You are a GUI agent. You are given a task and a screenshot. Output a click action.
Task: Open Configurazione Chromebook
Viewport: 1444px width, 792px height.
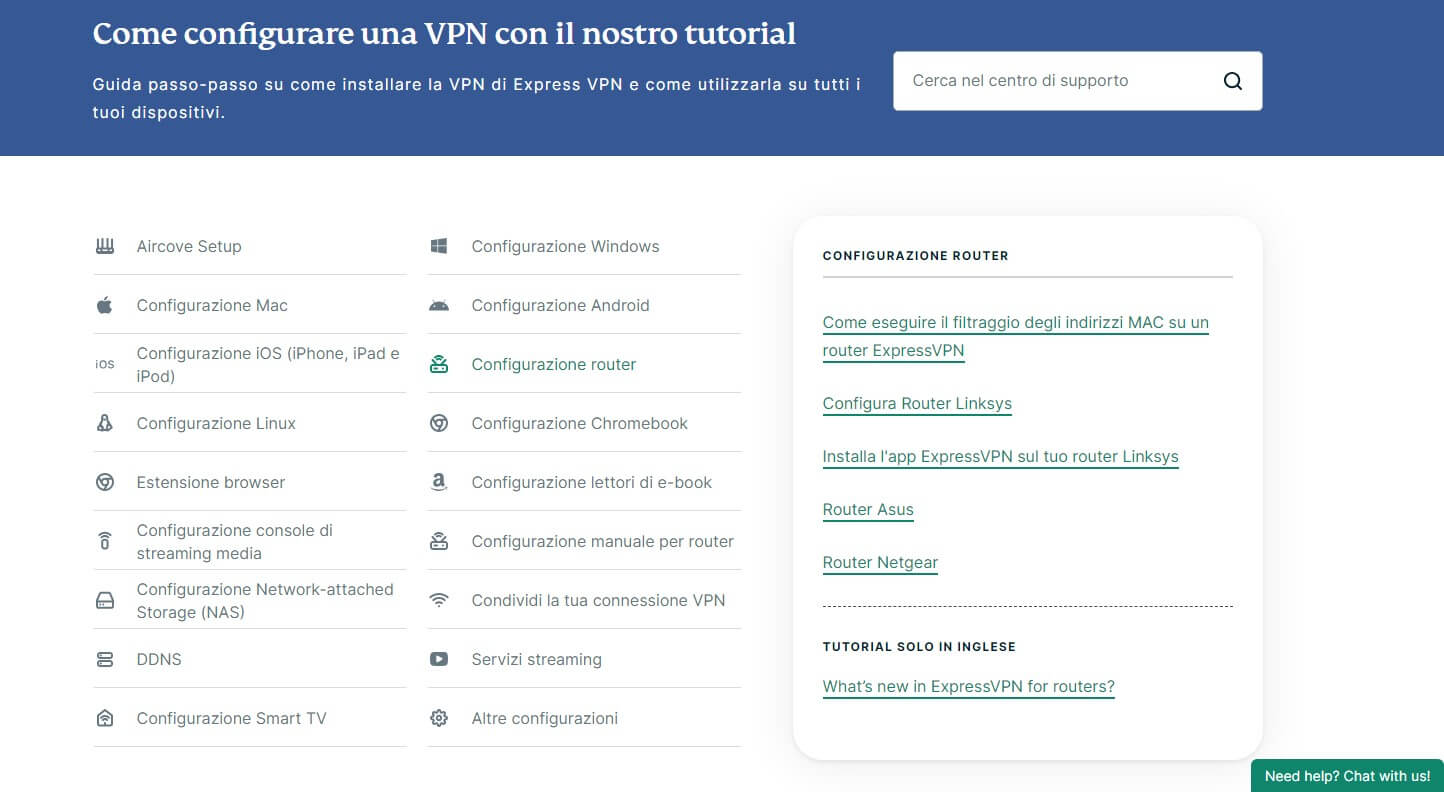(580, 423)
